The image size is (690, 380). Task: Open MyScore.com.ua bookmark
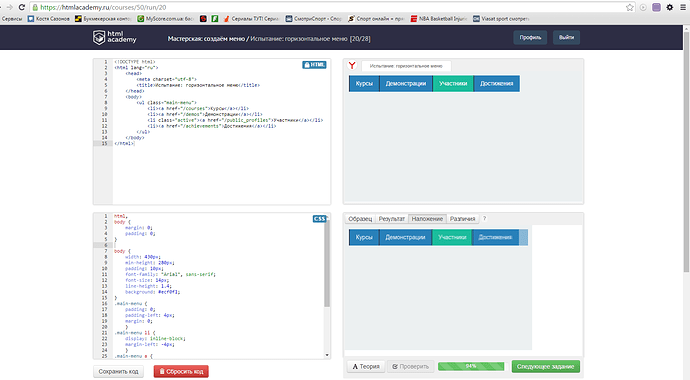click(165, 18)
